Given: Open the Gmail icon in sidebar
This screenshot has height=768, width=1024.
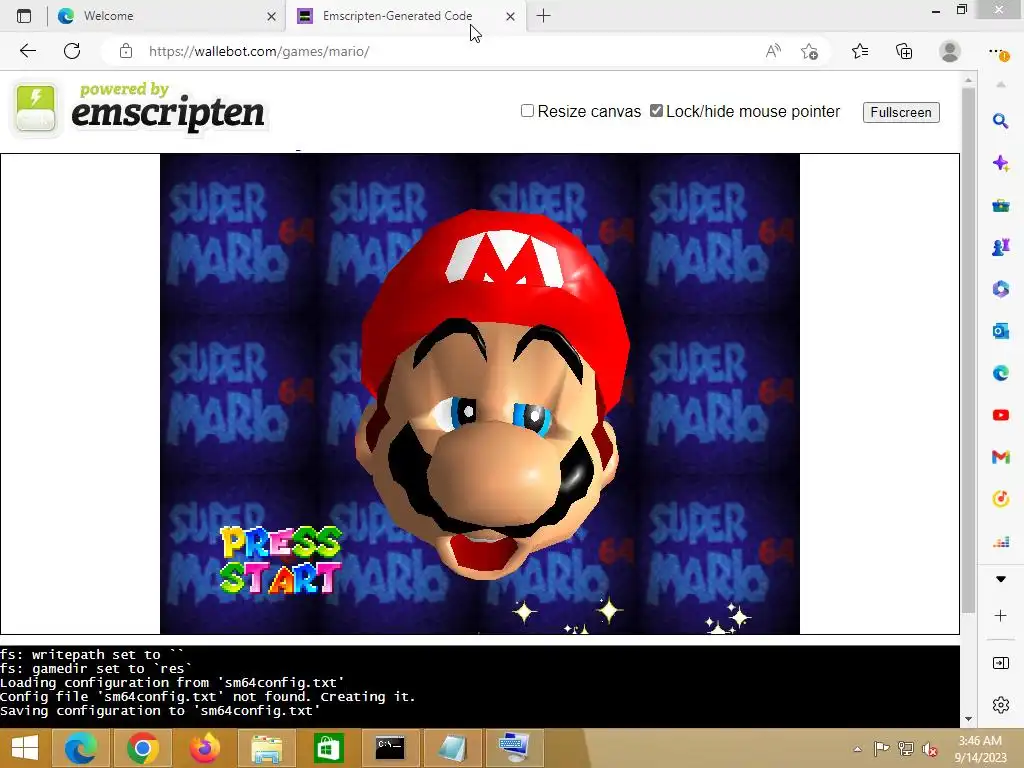Looking at the screenshot, I should pos(1000,457).
